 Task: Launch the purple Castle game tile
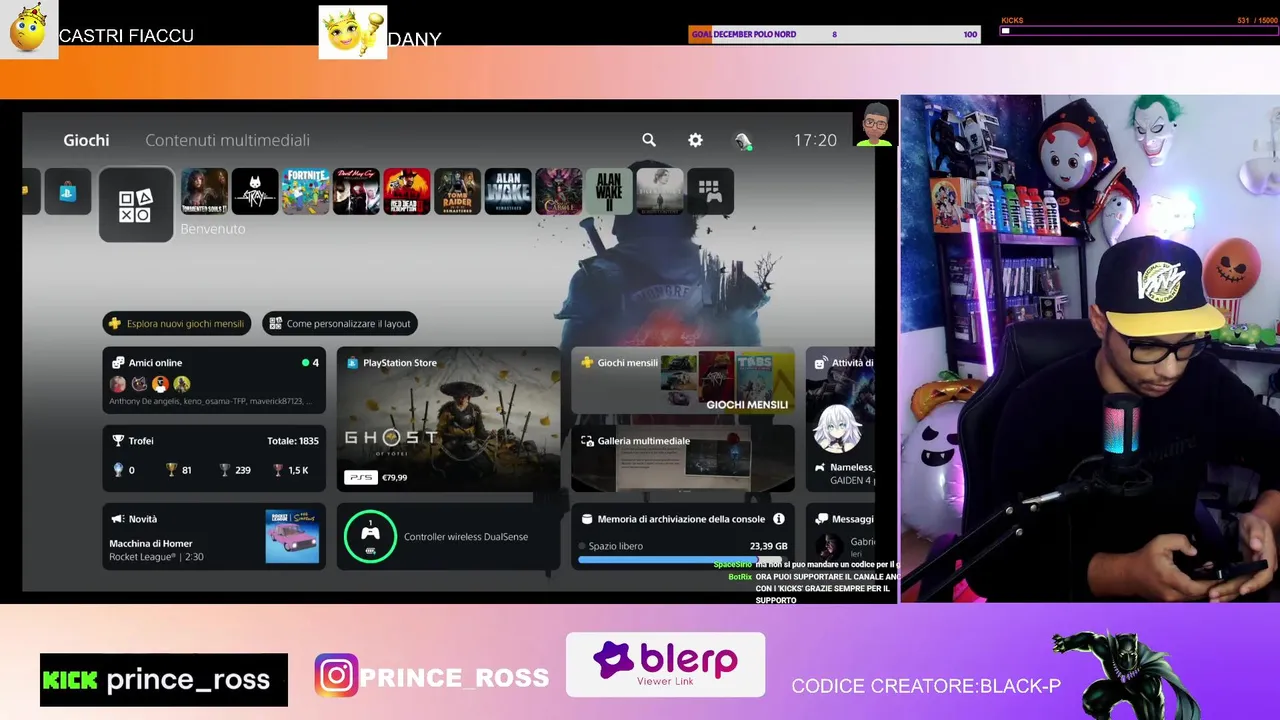pos(559,192)
